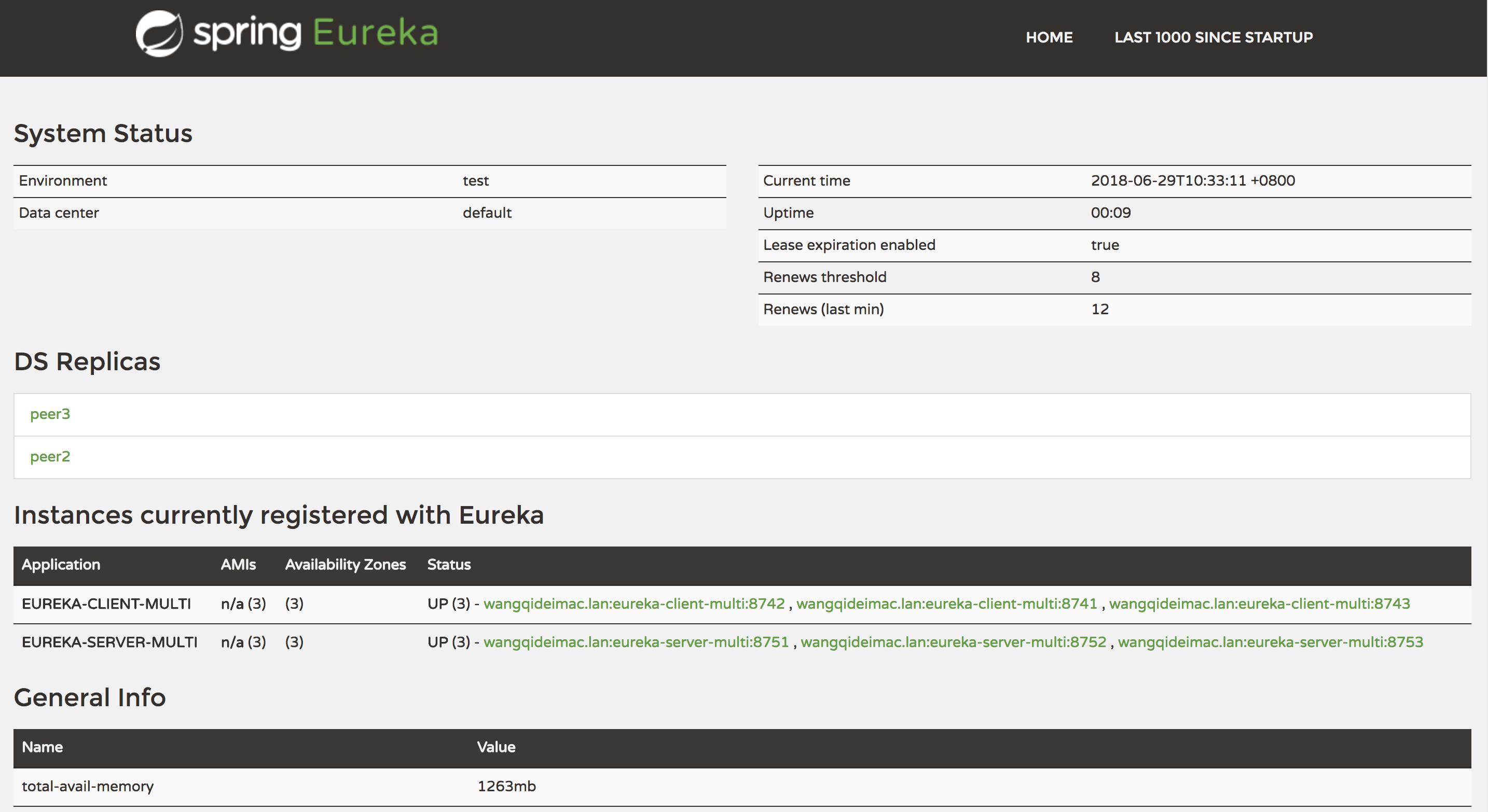Image resolution: width=1488 pixels, height=812 pixels.
Task: Open the HOME menu item
Action: 1049,37
